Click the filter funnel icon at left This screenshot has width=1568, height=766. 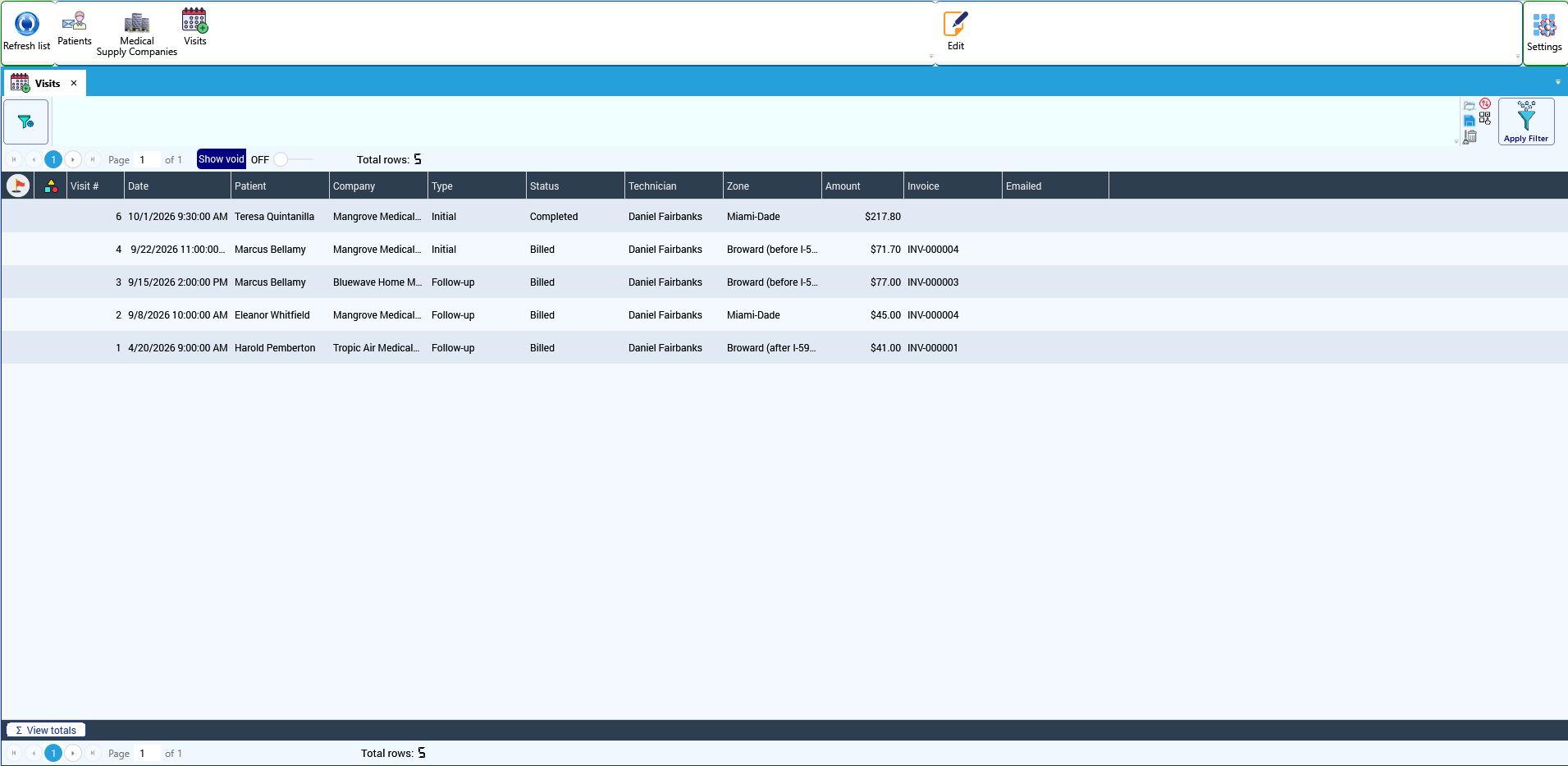coord(26,122)
